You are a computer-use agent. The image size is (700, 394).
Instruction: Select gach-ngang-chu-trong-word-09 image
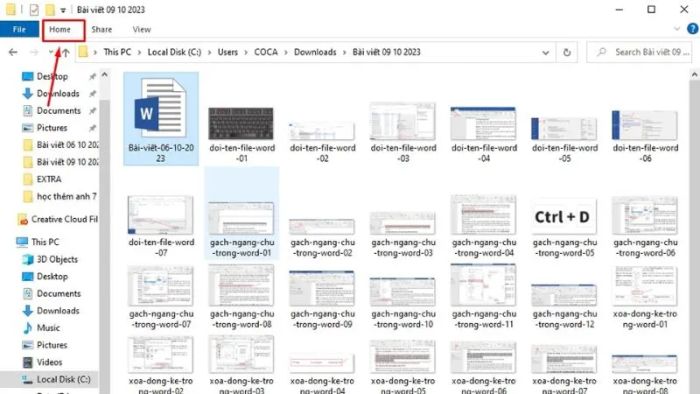322,288
